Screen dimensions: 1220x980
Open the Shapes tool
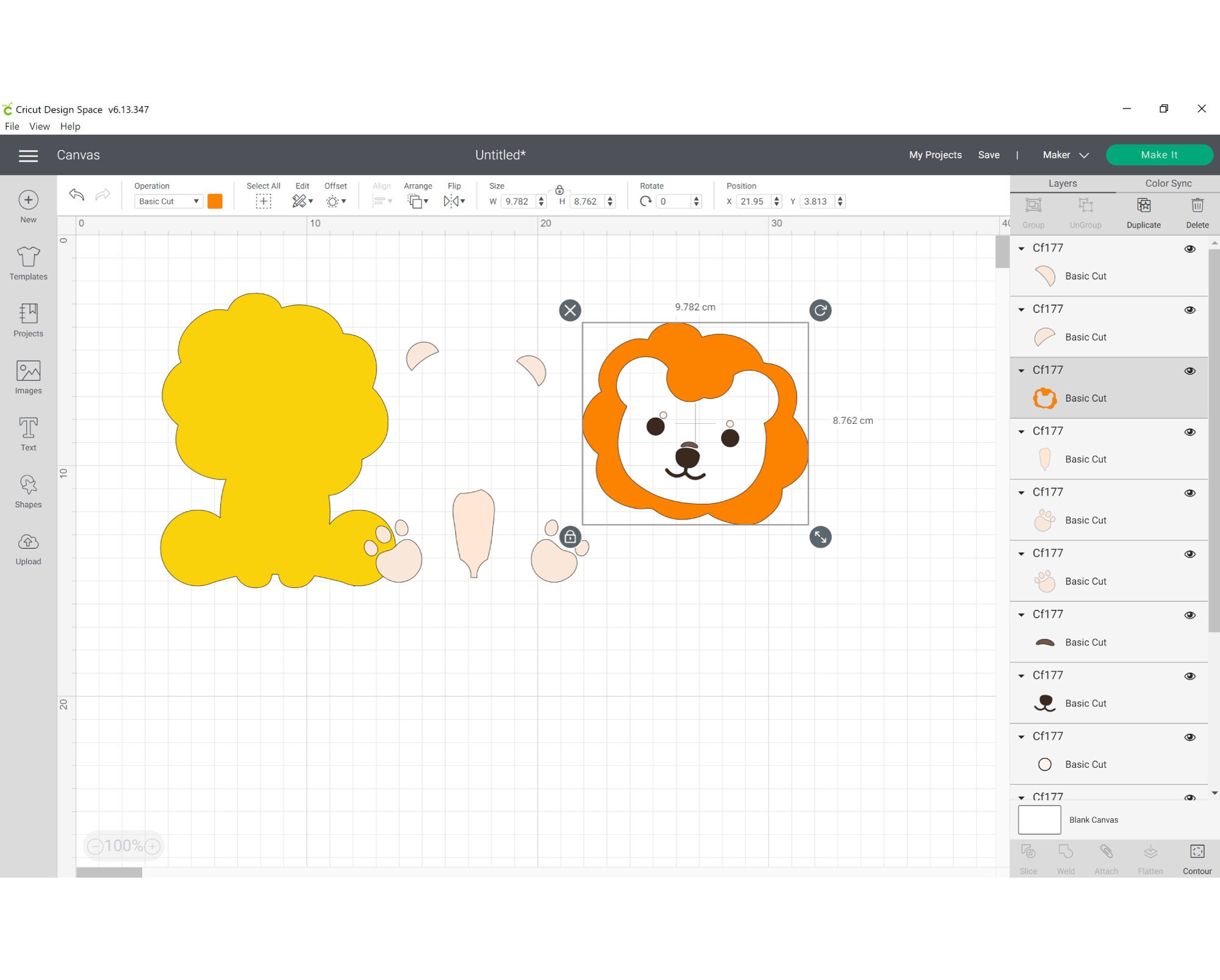point(28,492)
